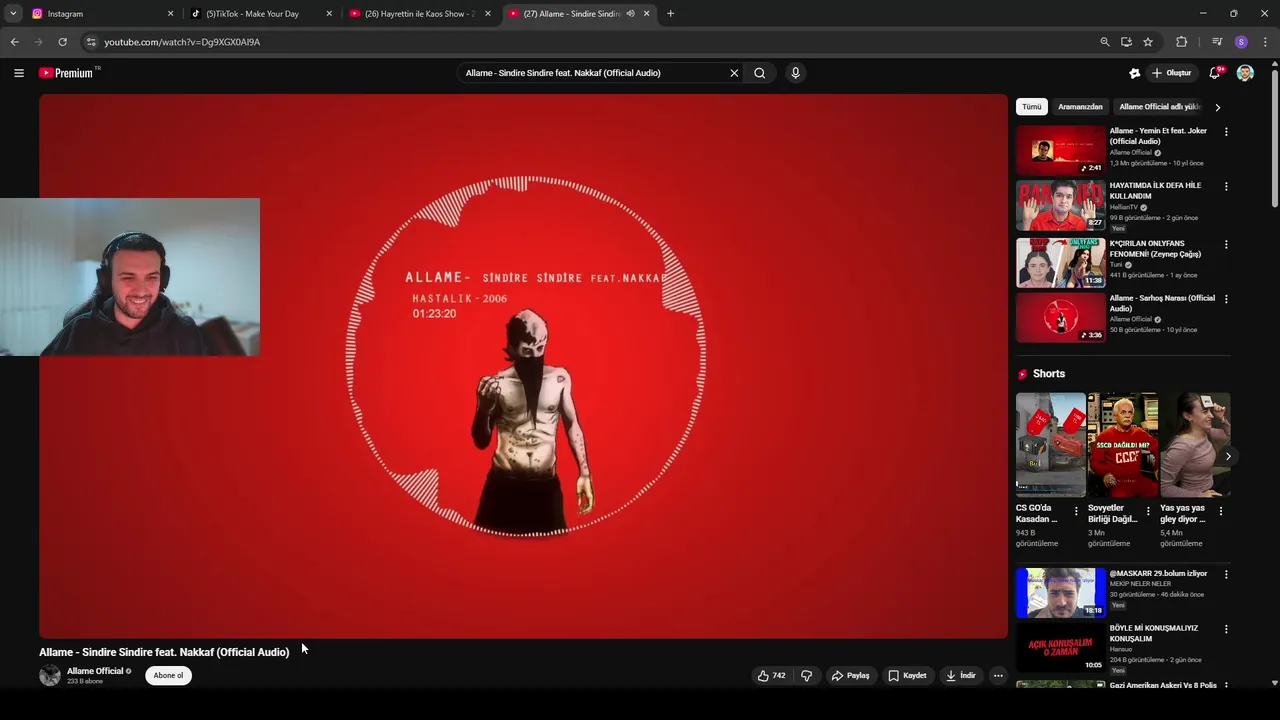Viewport: 1280px width, 720px height.
Task: Open the CS GO'da Kasadan short thumbnail
Action: point(1050,444)
